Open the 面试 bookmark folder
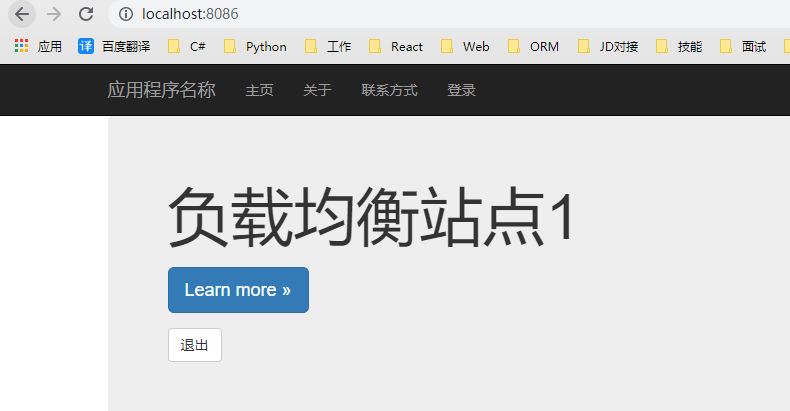Image resolution: width=790 pixels, height=411 pixels. tap(743, 46)
